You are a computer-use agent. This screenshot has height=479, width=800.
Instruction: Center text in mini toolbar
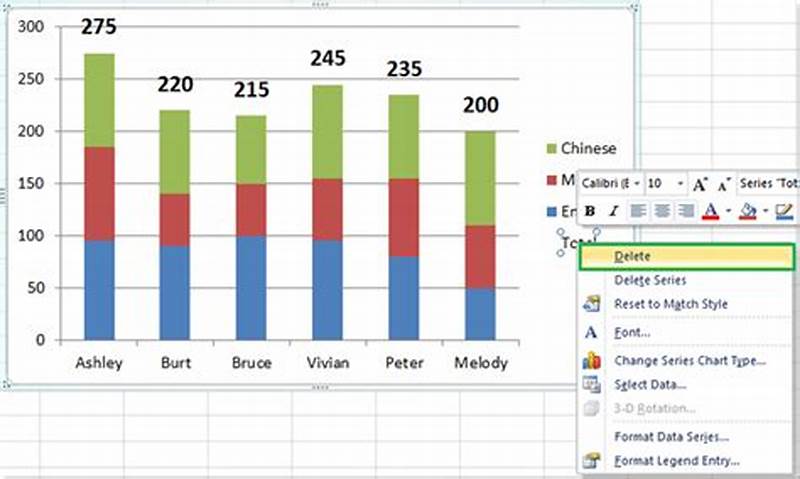click(x=662, y=211)
